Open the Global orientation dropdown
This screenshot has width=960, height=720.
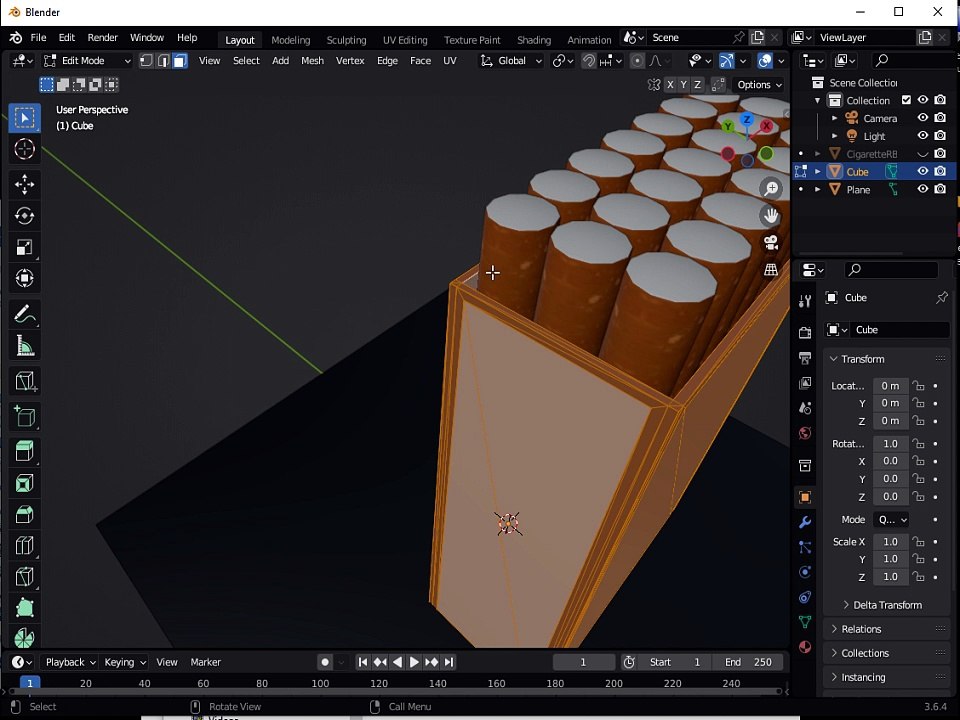coord(512,61)
